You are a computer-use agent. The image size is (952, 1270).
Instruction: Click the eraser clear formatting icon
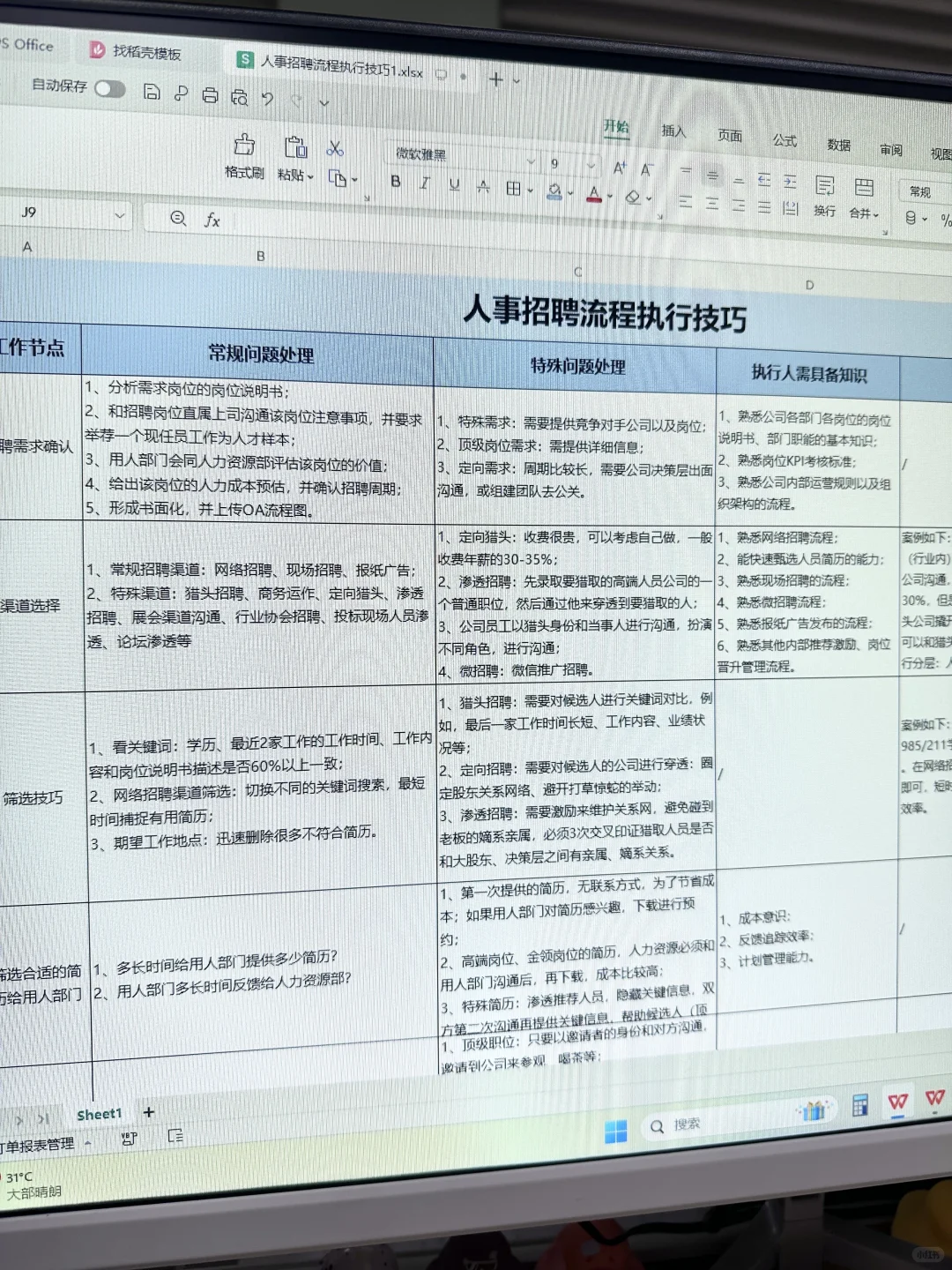pos(633,196)
